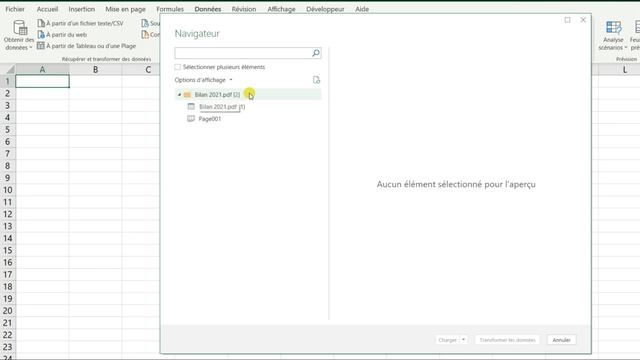Enable Sélectionner plusieurs éléments checkbox

coord(178,67)
